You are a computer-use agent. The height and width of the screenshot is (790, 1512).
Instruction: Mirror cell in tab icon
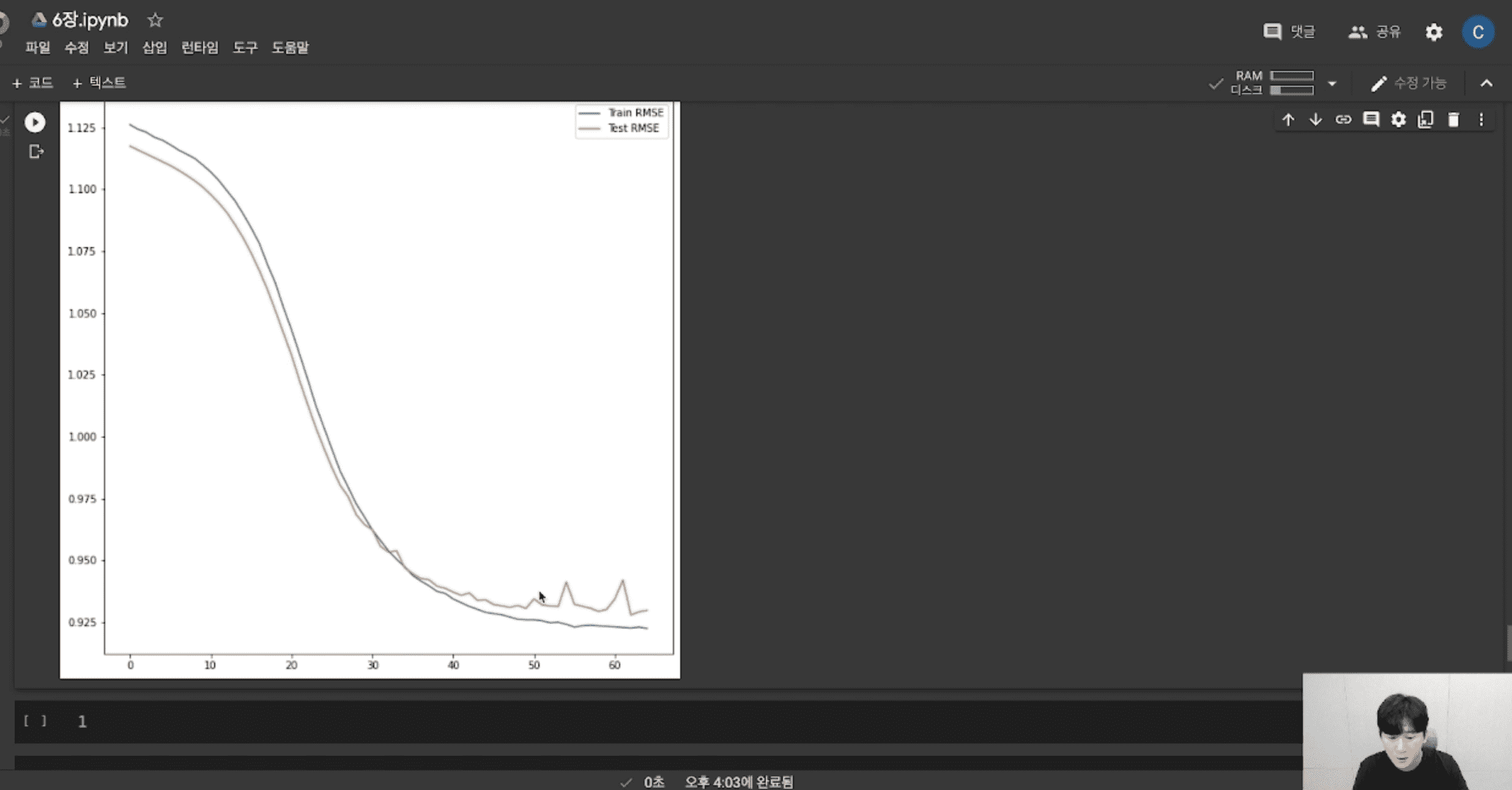pos(1426,120)
